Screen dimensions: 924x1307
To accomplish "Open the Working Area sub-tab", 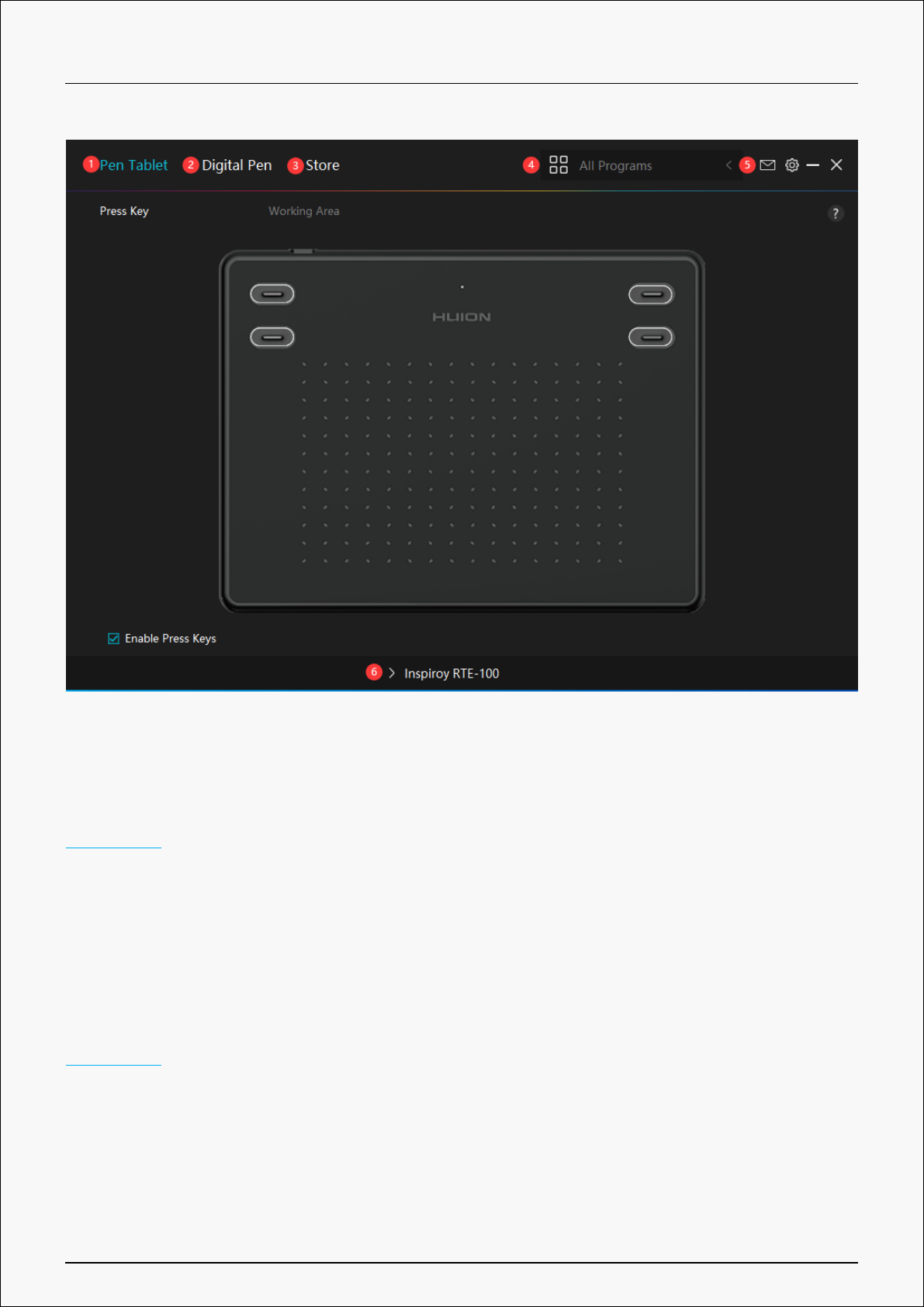I will 303,211.
